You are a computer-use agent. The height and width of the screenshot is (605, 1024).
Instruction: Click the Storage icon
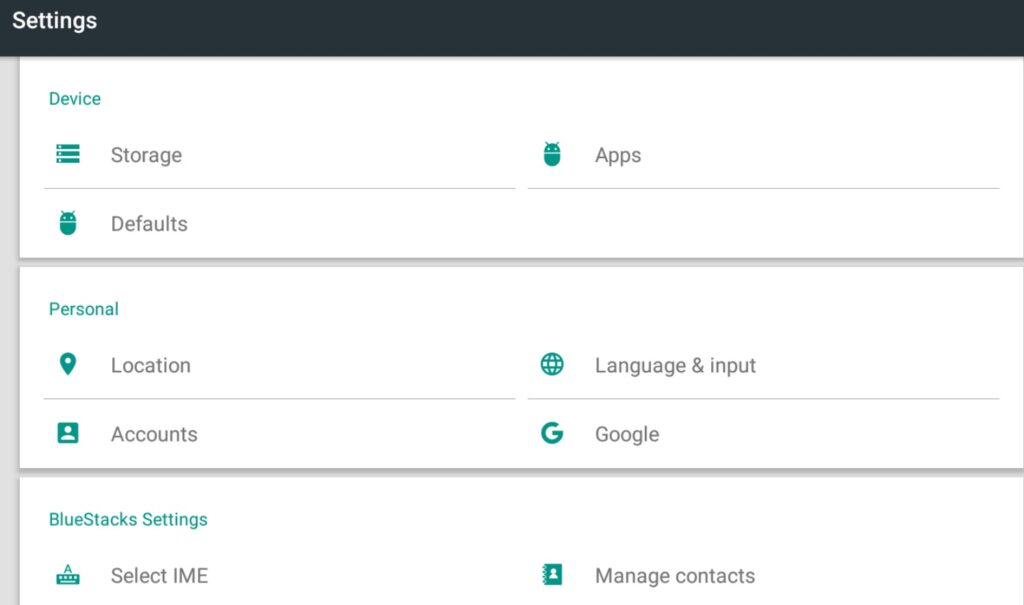68,154
